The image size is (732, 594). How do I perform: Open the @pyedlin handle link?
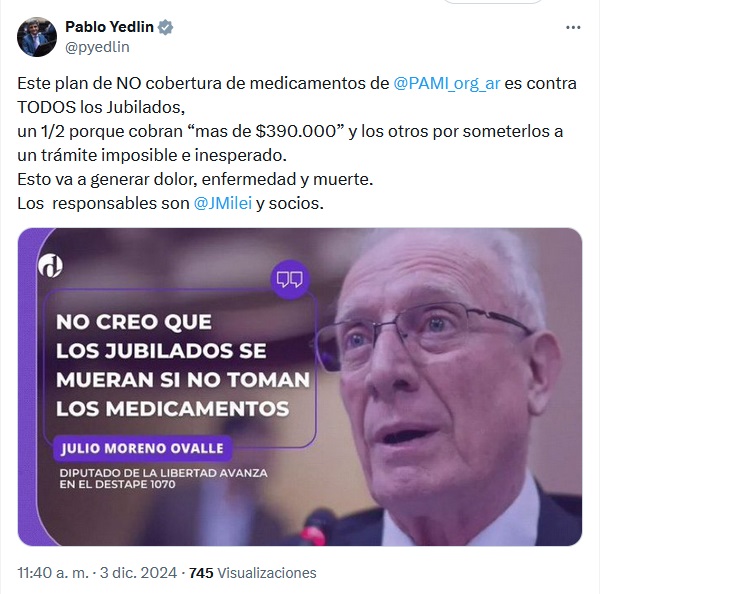(97, 47)
